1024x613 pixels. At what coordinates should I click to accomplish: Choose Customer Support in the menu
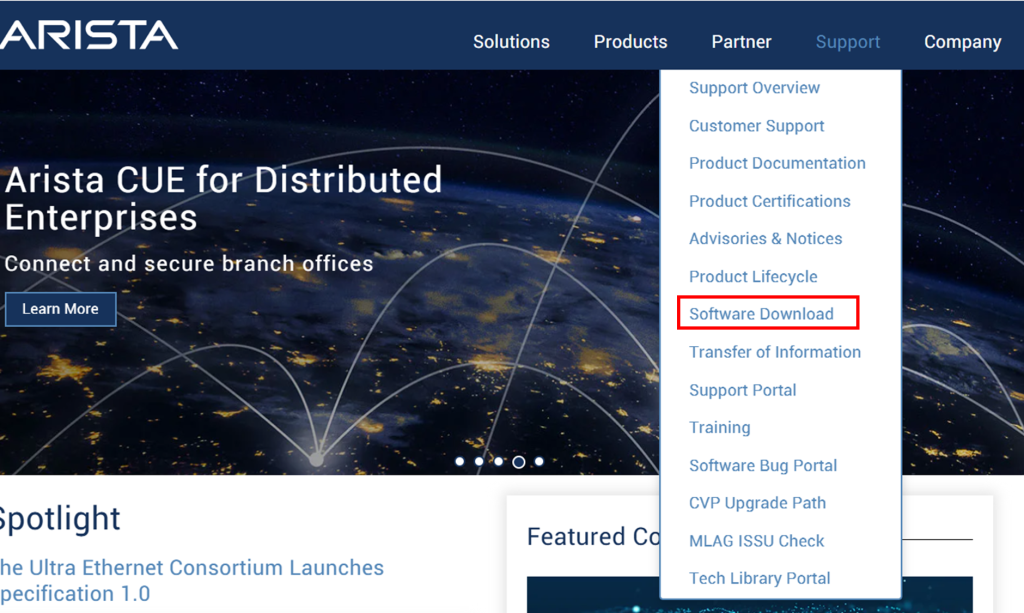756,125
